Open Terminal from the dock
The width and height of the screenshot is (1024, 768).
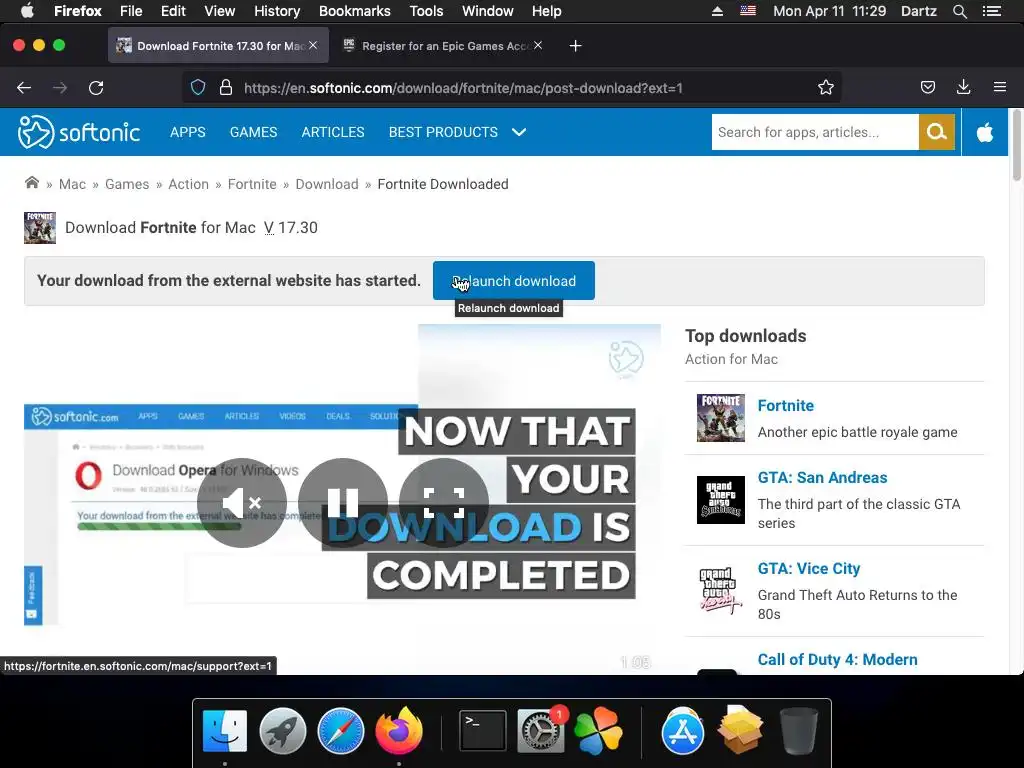pyautogui.click(x=483, y=731)
